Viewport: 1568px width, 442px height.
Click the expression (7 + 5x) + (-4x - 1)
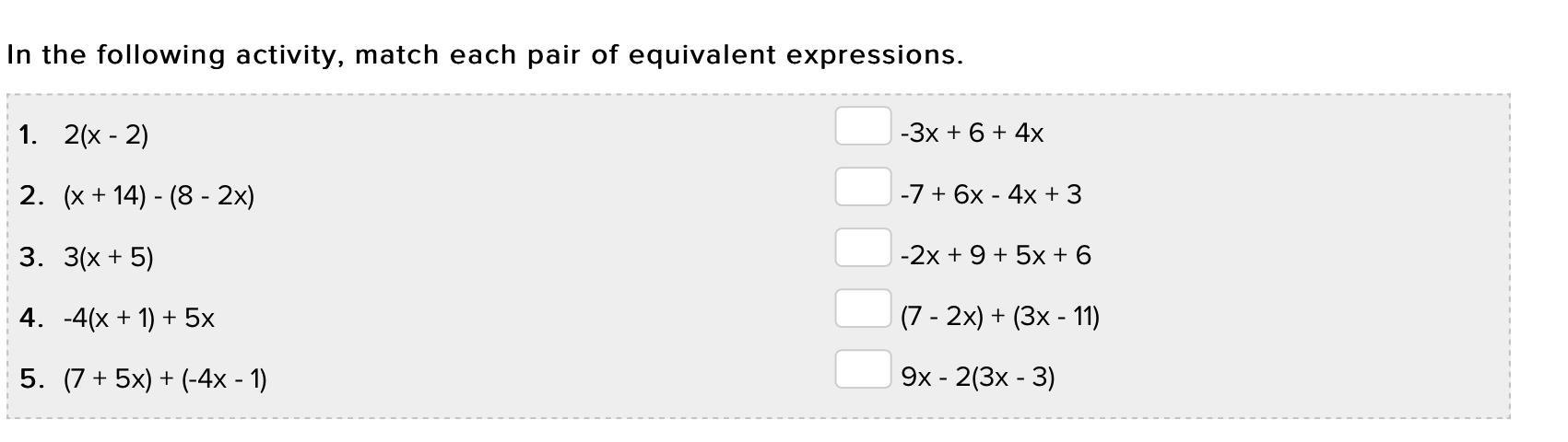(x=165, y=378)
